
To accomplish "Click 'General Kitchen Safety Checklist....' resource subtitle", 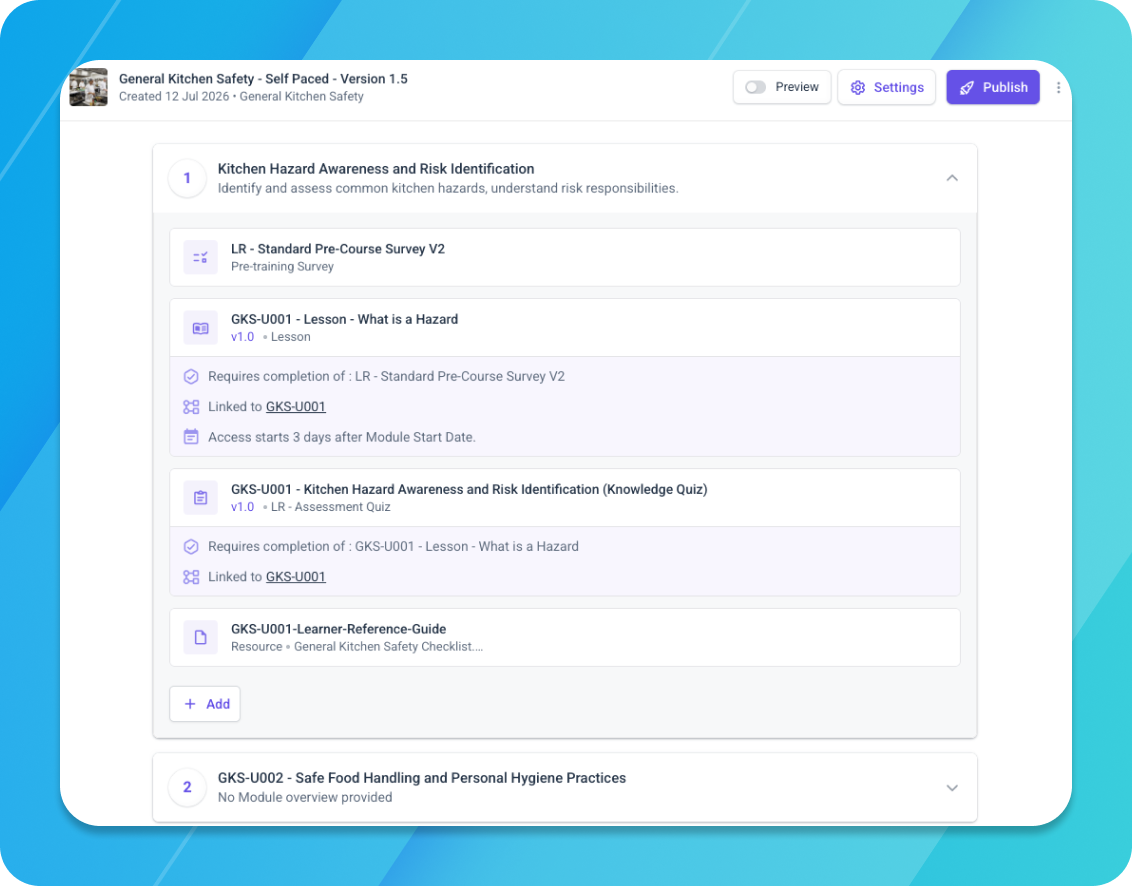I will coord(388,647).
